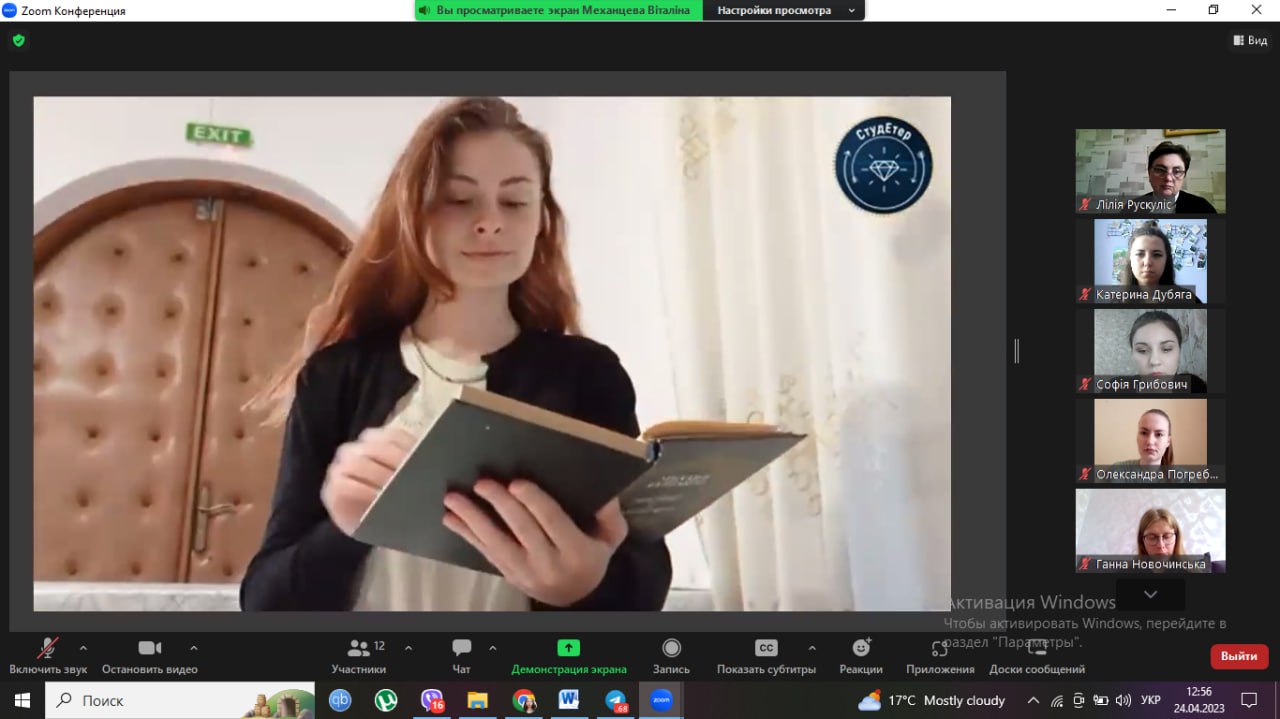Select Лілія Рускуліс video thumbnail

[1150, 170]
